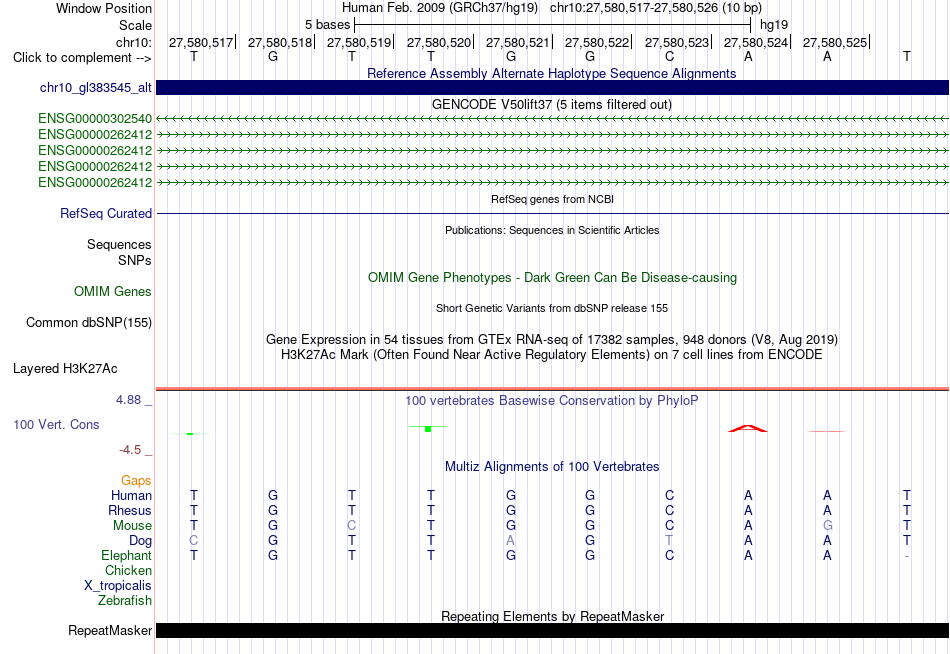Click the RefSeq Curated intron line
Screen dimensions: 950x654
click(552, 213)
